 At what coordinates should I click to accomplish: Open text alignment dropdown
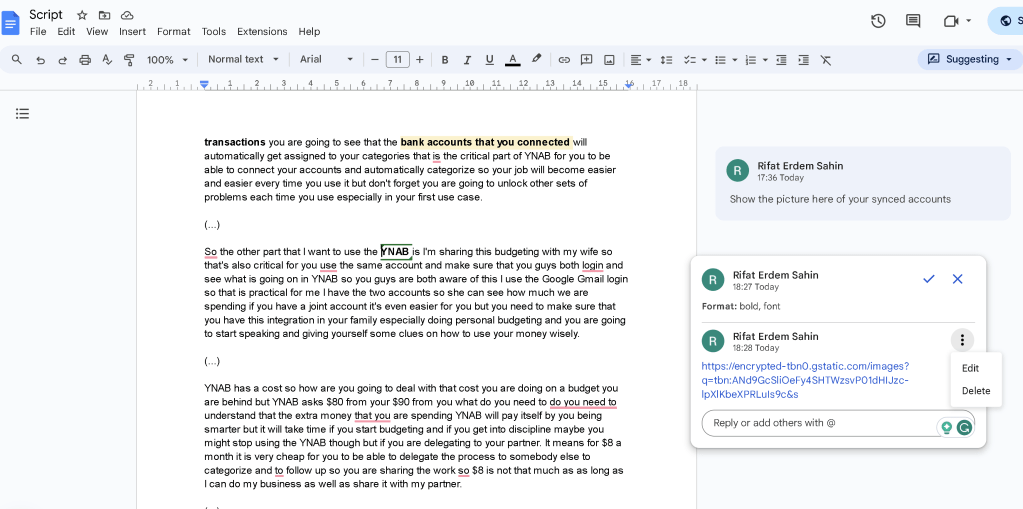coord(641,60)
